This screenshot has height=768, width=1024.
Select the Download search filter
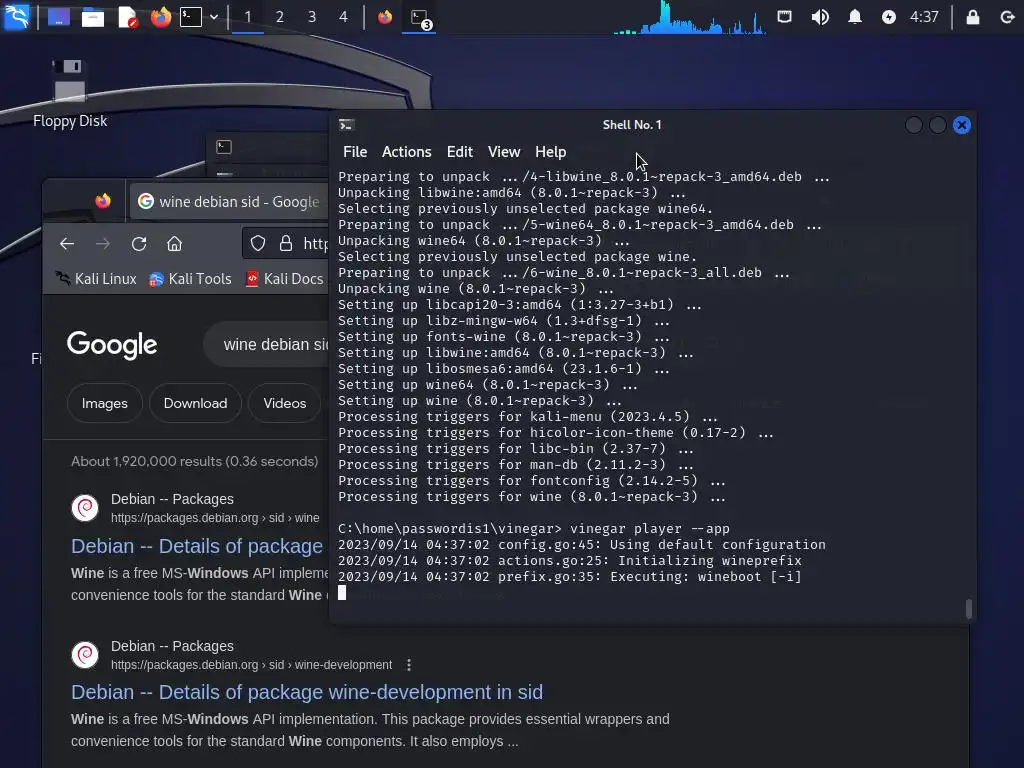click(x=195, y=403)
